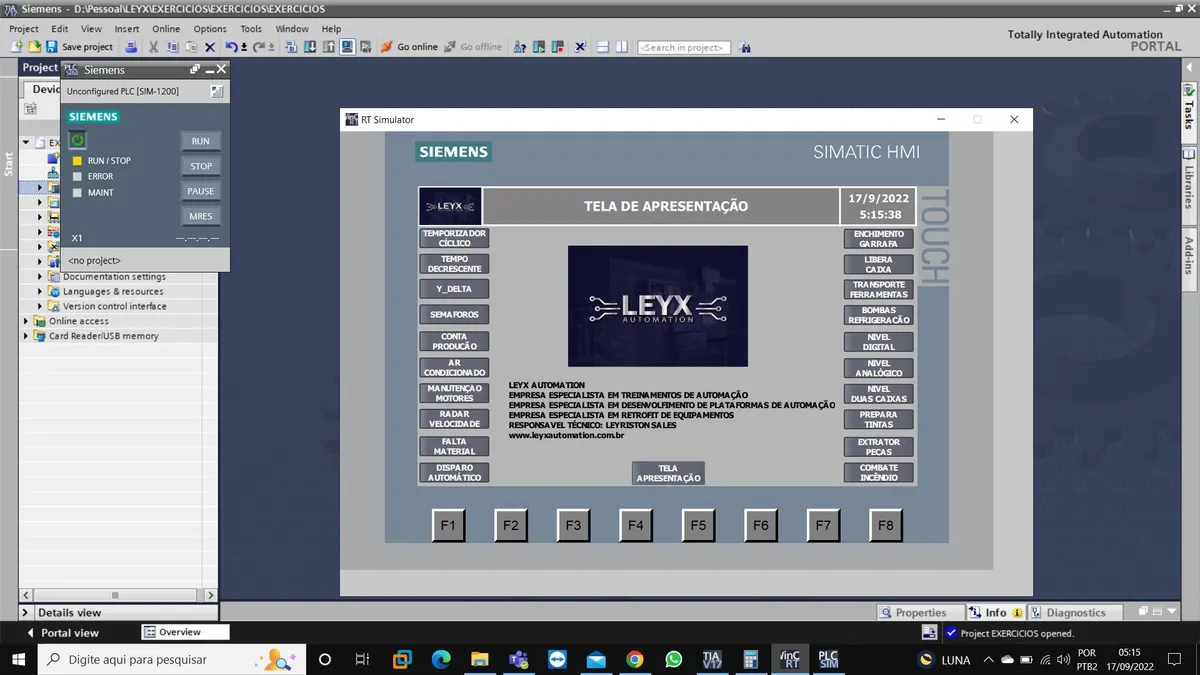The width and height of the screenshot is (1200, 675).
Task: Toggle the PLCSIM green power button
Action: pyautogui.click(x=78, y=140)
